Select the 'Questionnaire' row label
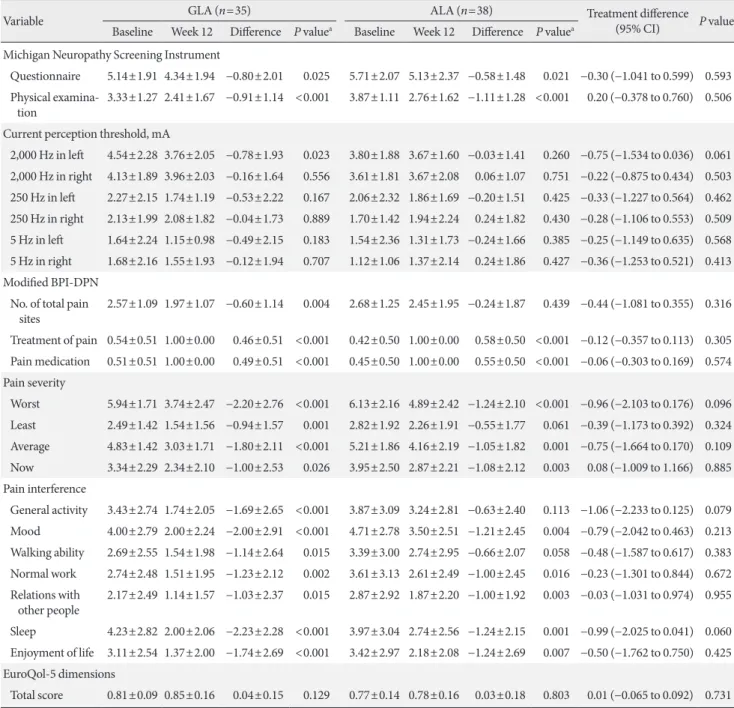Screen dimensions: 734x708 pos(45,76)
